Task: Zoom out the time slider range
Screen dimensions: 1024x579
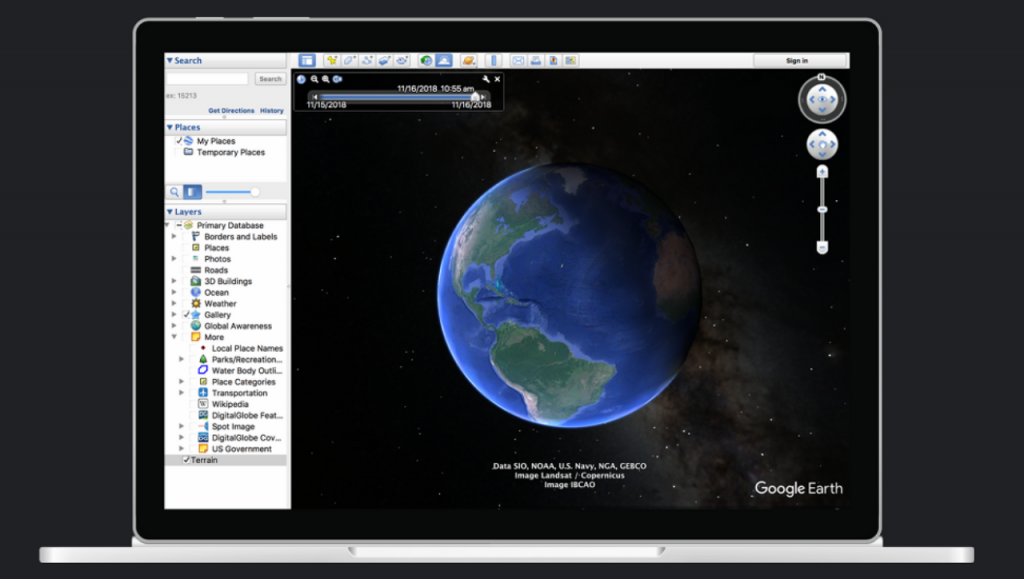Action: [314, 79]
